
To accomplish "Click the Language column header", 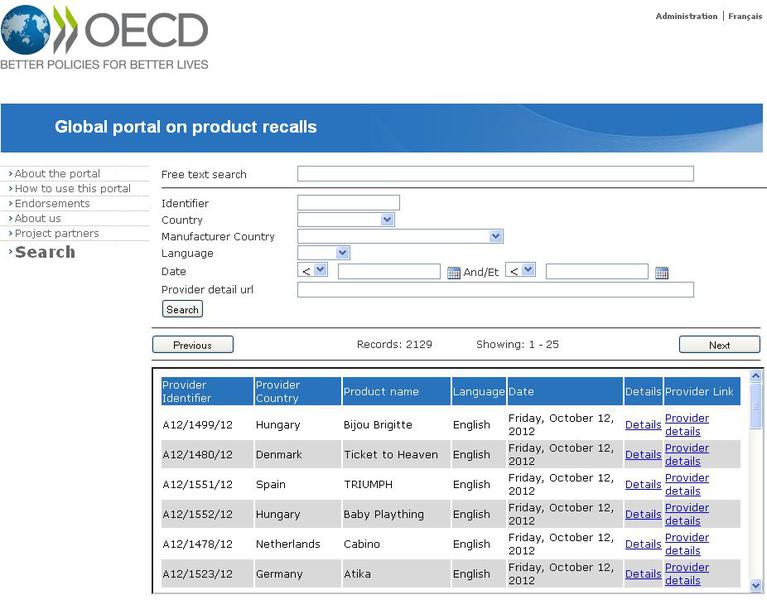I will click(478, 391).
